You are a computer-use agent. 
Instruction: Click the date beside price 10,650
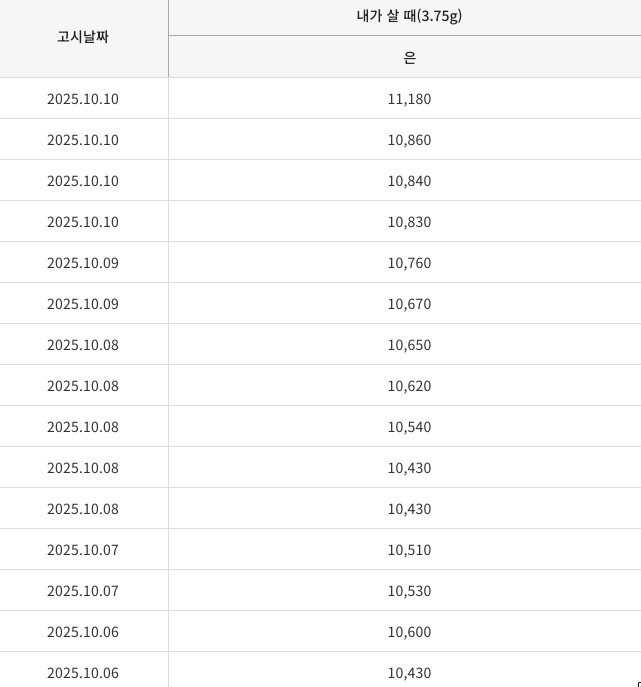tap(83, 345)
